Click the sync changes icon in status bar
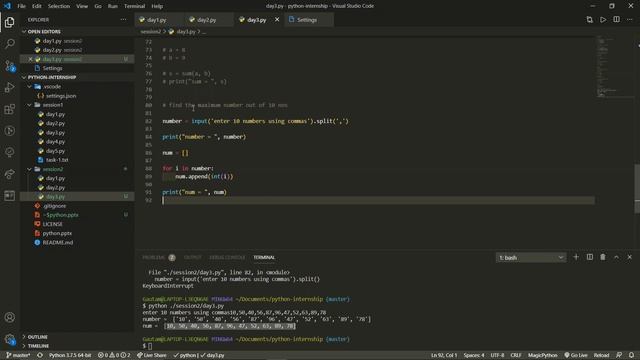Image resolution: width=640 pixels, height=360 pixels. pyautogui.click(x=40, y=355)
